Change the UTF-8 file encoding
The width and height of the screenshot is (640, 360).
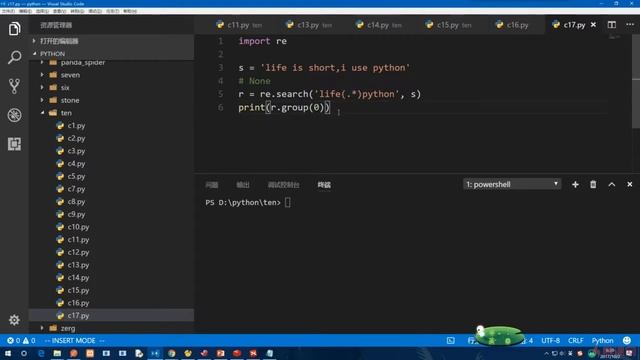point(550,340)
